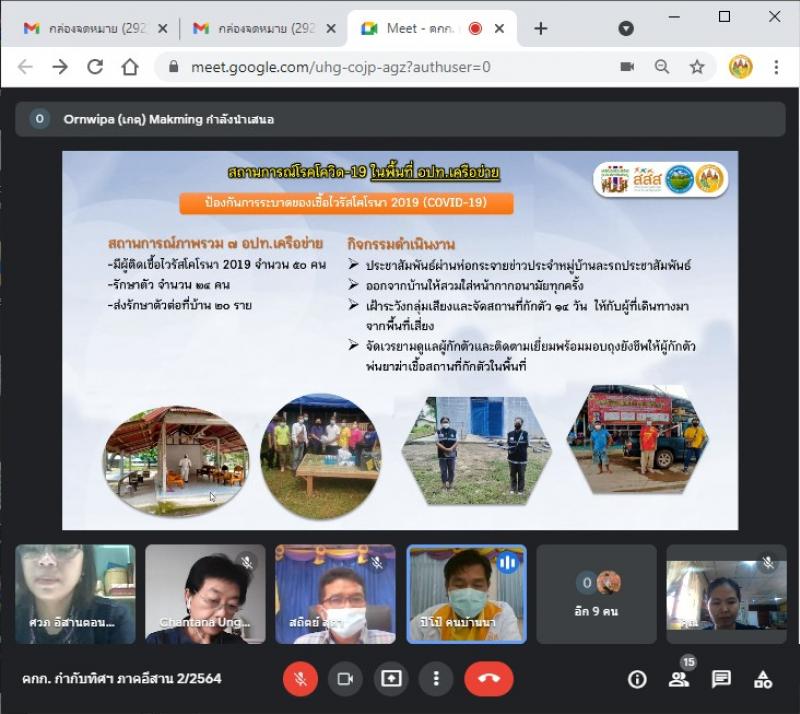
Task: Open the Chrome three-dot menu
Action: 776,67
